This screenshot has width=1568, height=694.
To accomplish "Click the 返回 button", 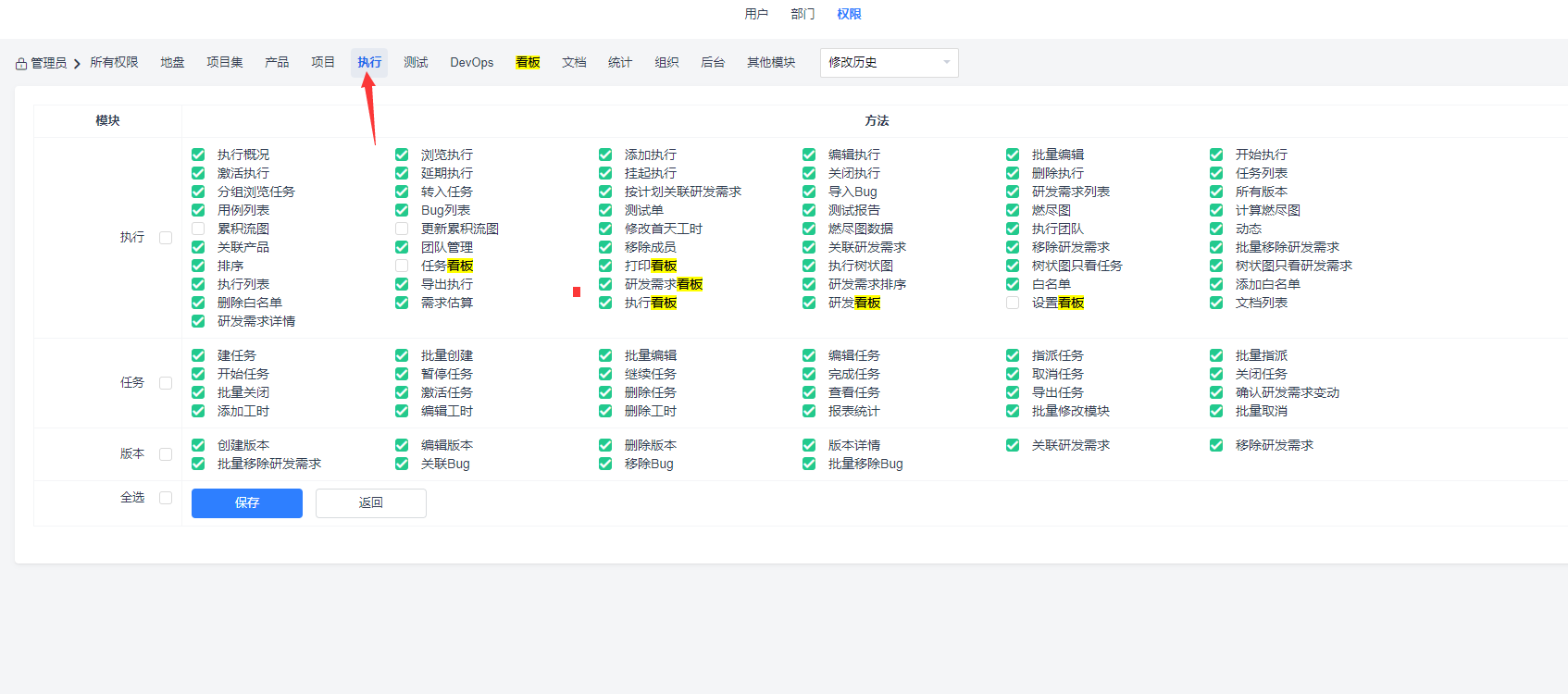I will (370, 503).
